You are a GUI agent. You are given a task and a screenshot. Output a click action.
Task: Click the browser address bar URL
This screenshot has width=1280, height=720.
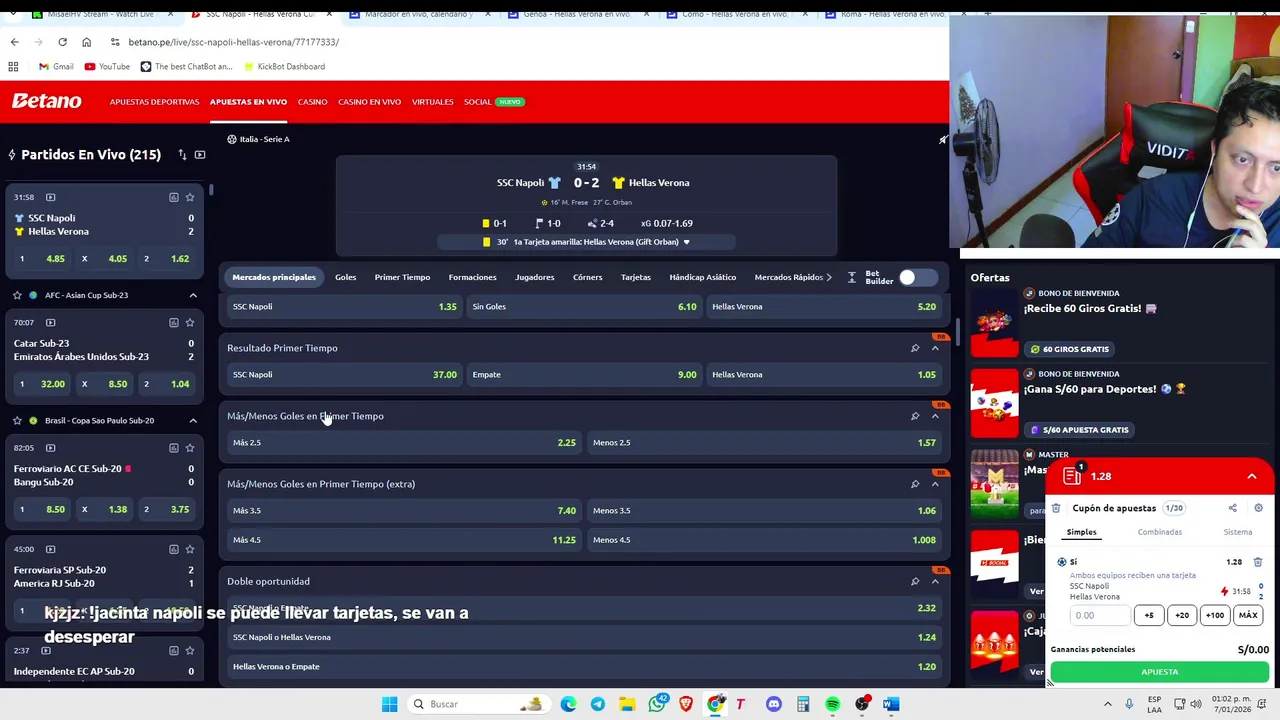click(x=234, y=42)
